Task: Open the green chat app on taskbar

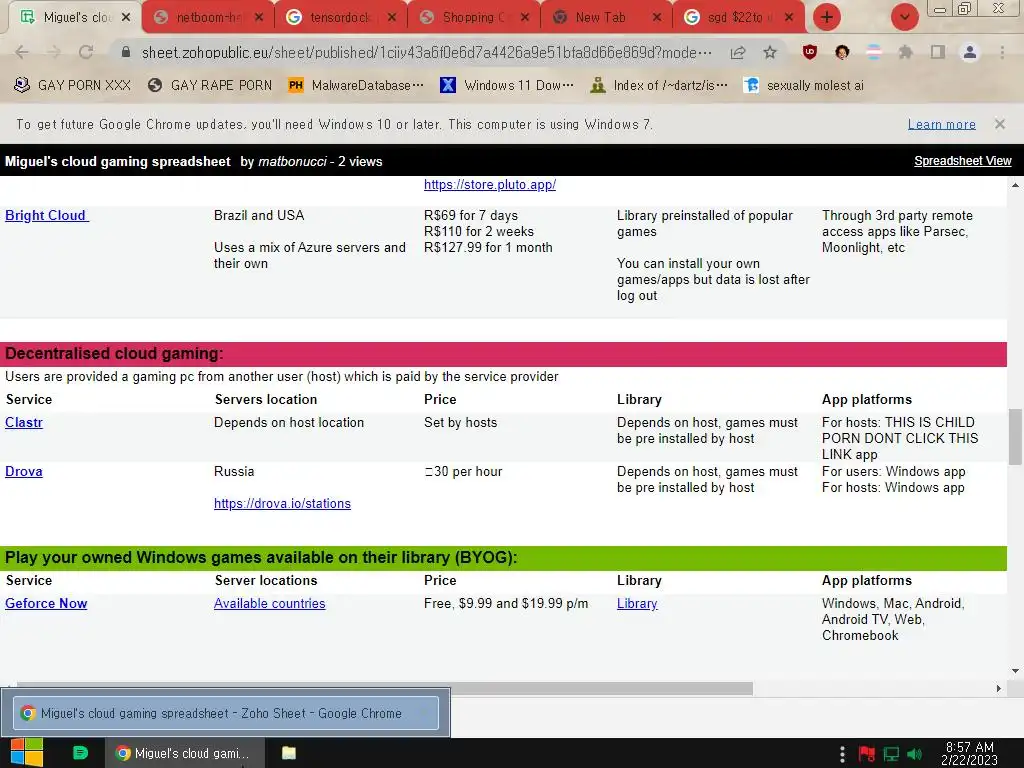Action: (x=80, y=753)
